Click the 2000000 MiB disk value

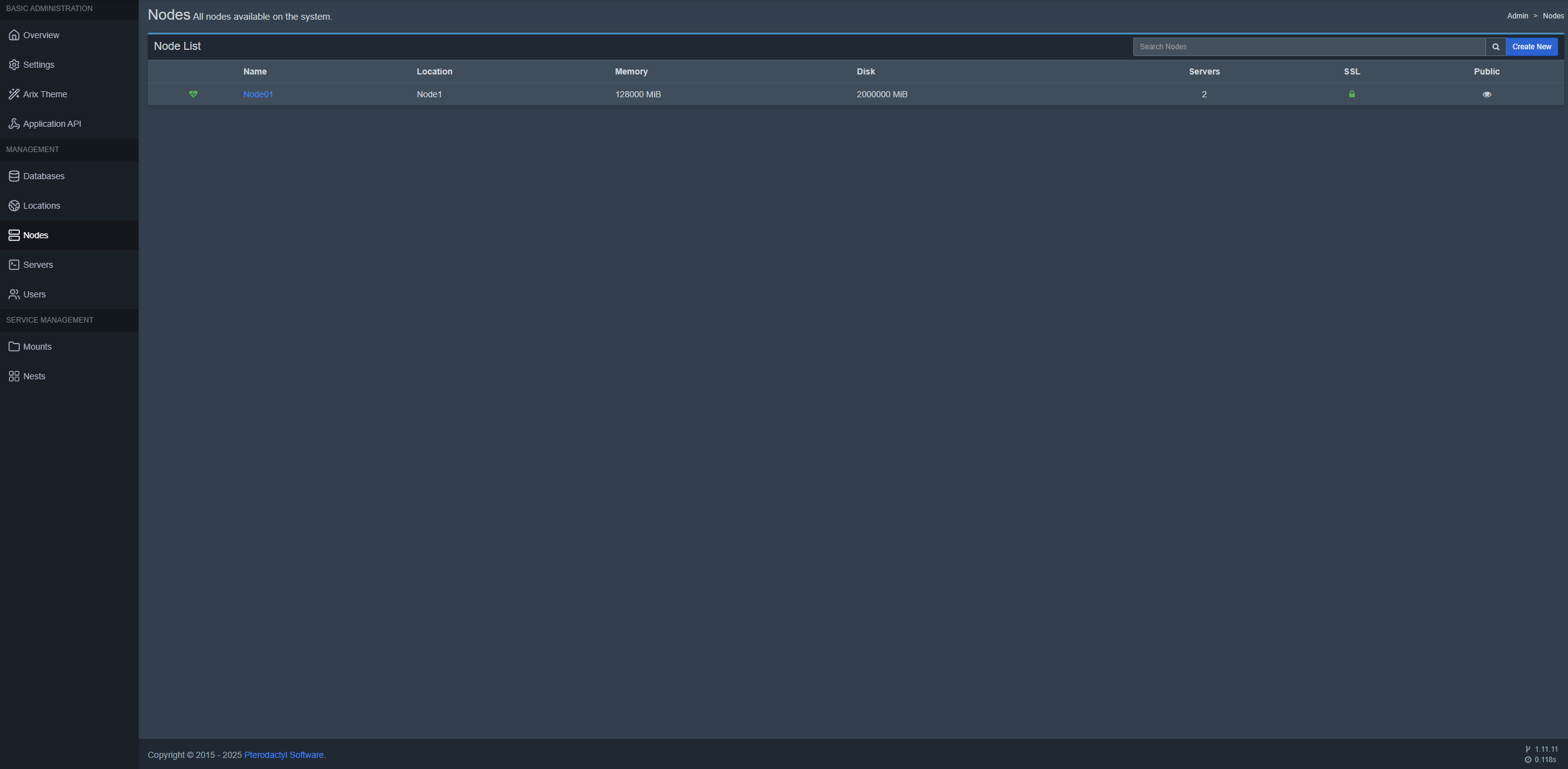coord(882,94)
